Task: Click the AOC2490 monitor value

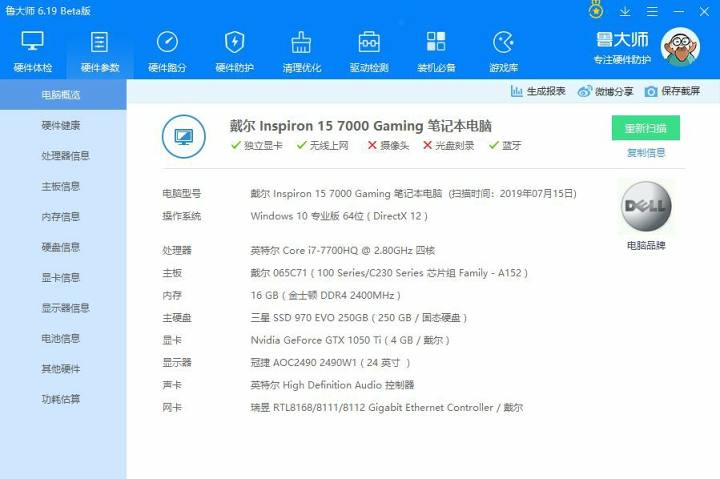Action: [x=330, y=363]
